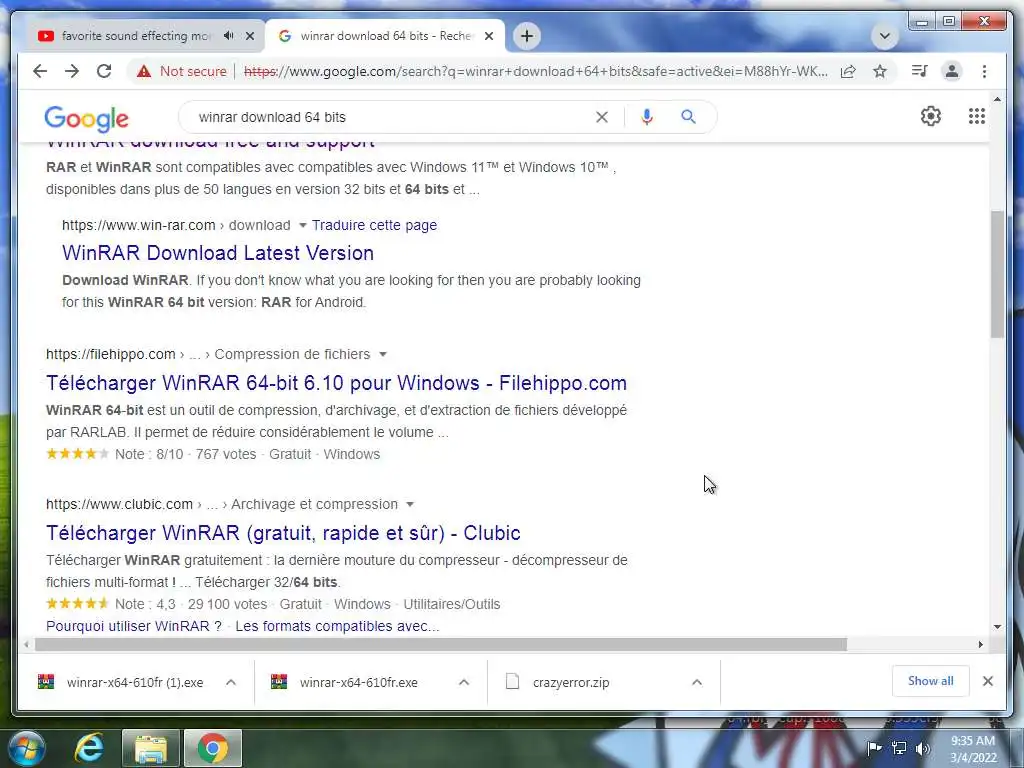Open Windows Explorer from the taskbar
This screenshot has width=1024, height=768.
pos(151,748)
